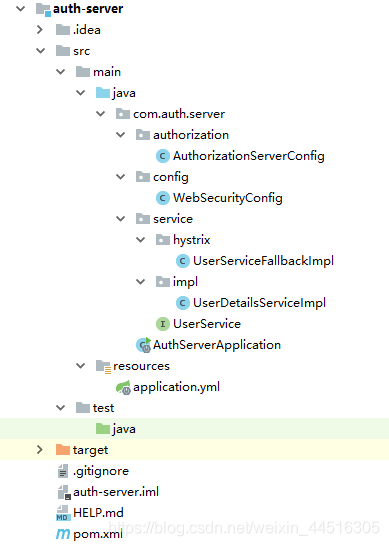The height and width of the screenshot is (546, 389).
Task: Click the src folder icon
Action: (x=63, y=51)
